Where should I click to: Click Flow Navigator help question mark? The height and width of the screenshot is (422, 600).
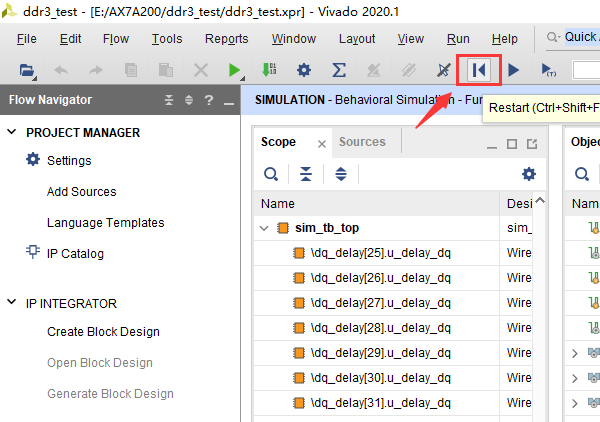[209, 100]
